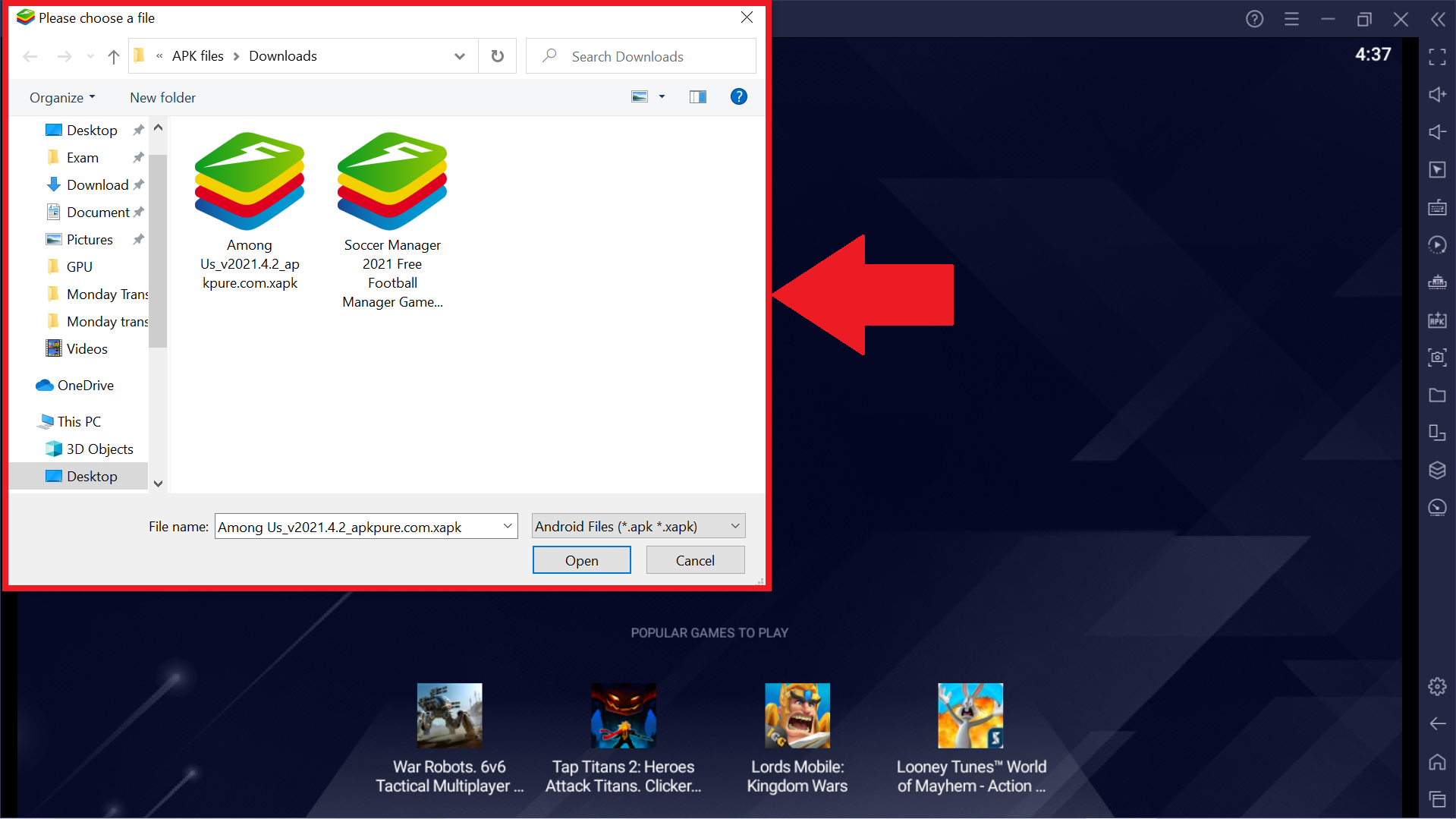Image resolution: width=1456 pixels, height=819 pixels.
Task: Open the Android Files type filter dropdown
Action: point(638,526)
